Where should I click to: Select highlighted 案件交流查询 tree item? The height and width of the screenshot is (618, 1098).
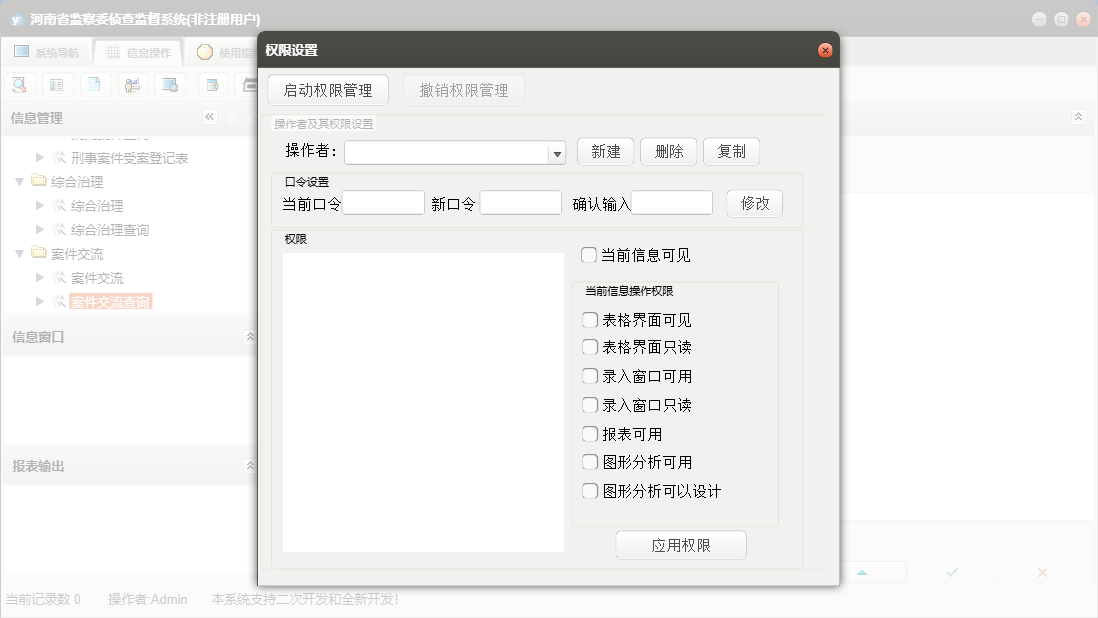[x=111, y=302]
